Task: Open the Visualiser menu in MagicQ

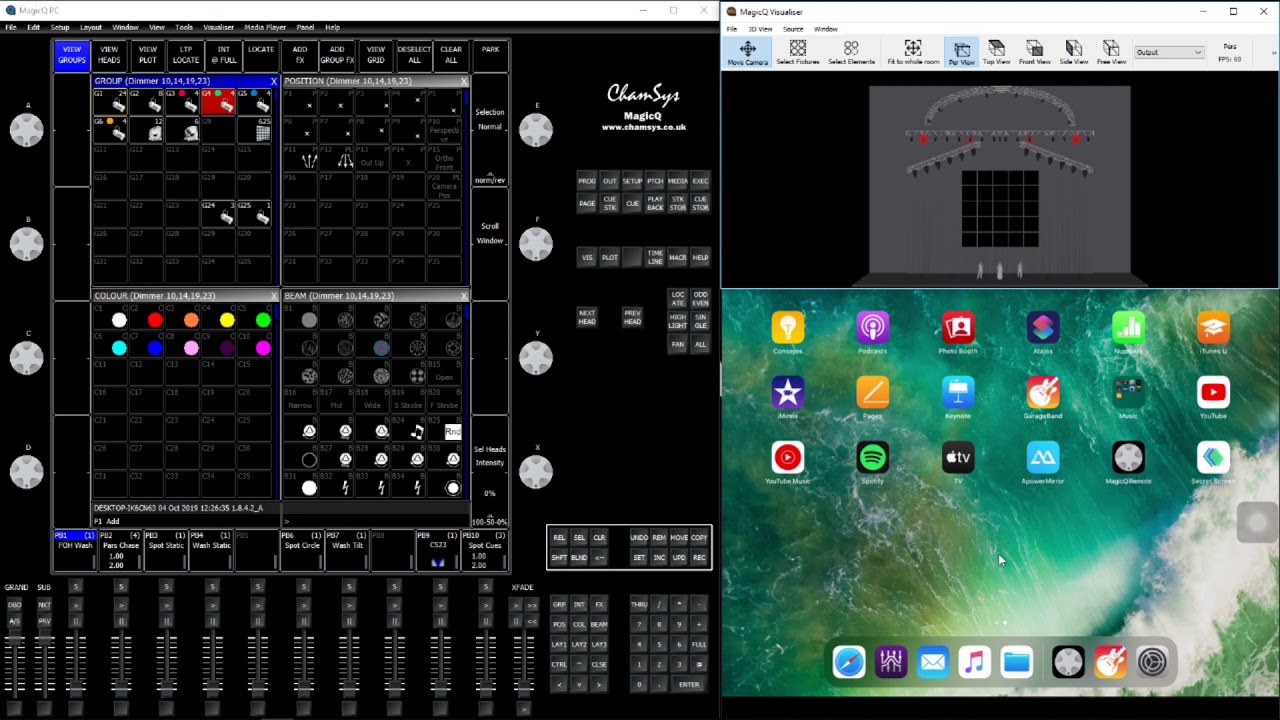Action: pos(218,27)
